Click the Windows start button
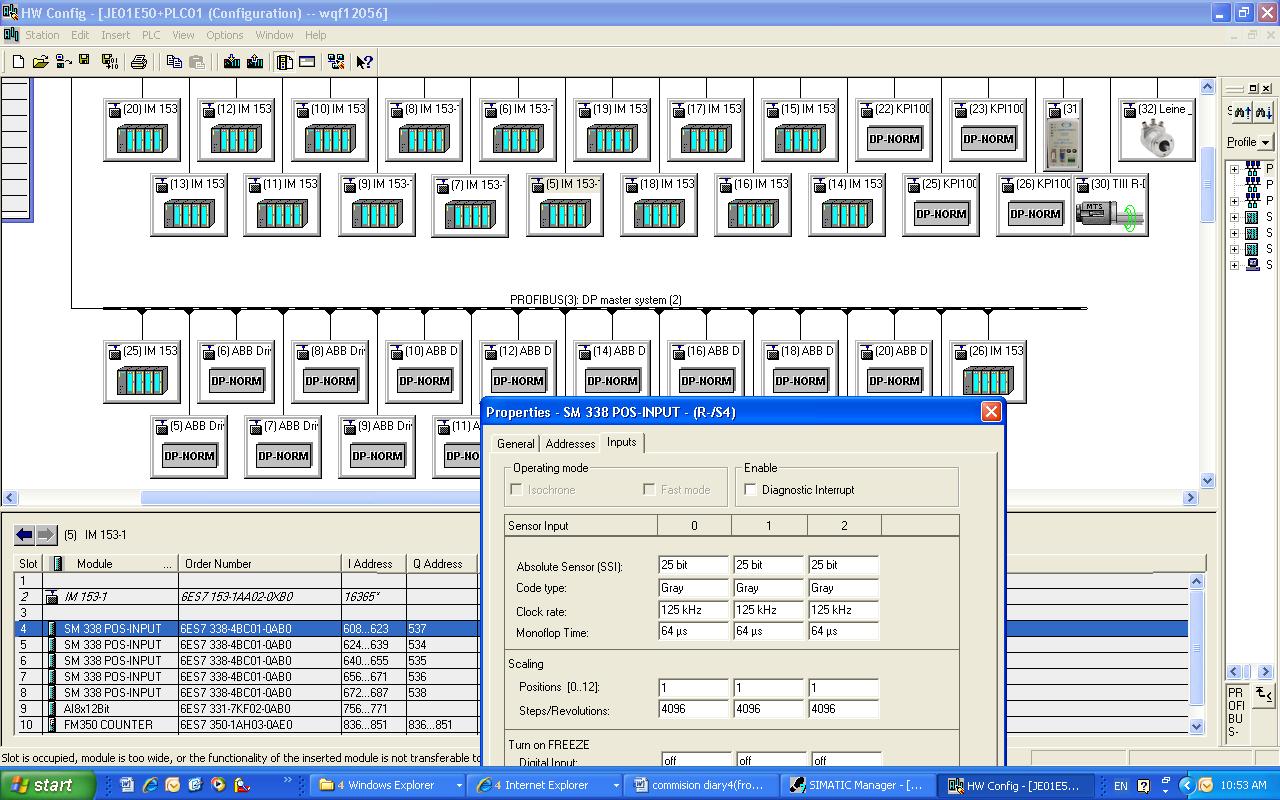 click(x=48, y=785)
